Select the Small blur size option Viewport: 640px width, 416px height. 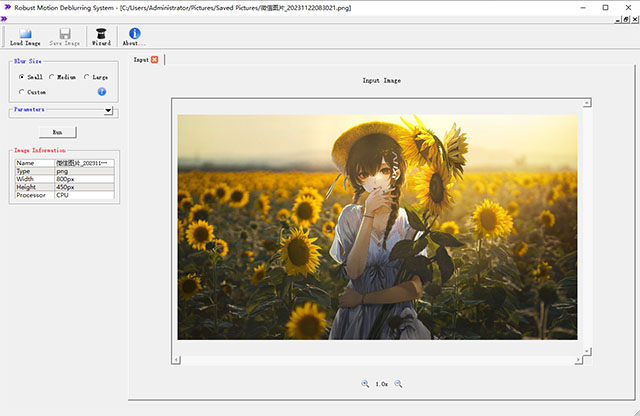pos(22,77)
